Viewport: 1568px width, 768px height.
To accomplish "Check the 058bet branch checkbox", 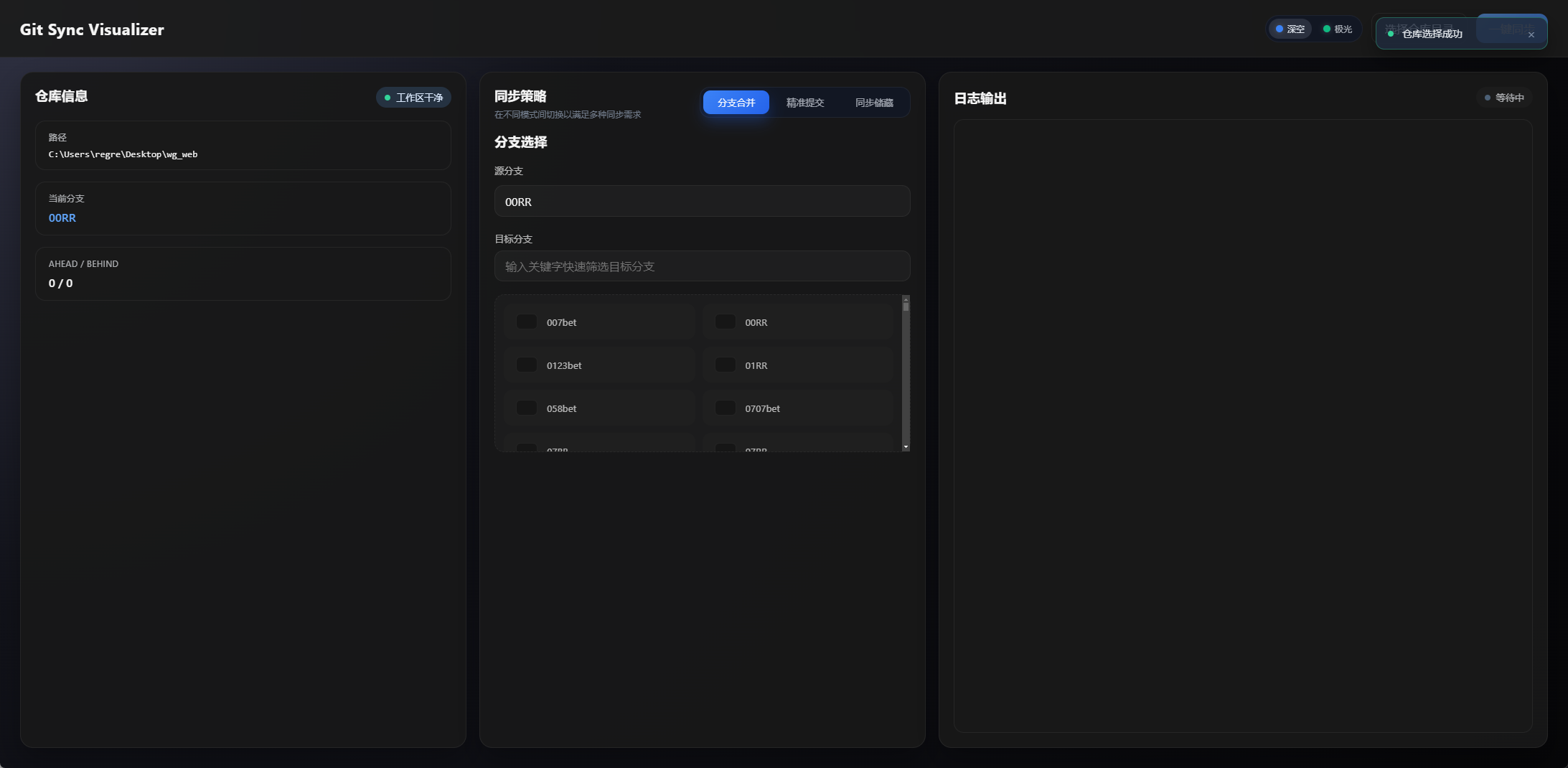I will pos(527,408).
